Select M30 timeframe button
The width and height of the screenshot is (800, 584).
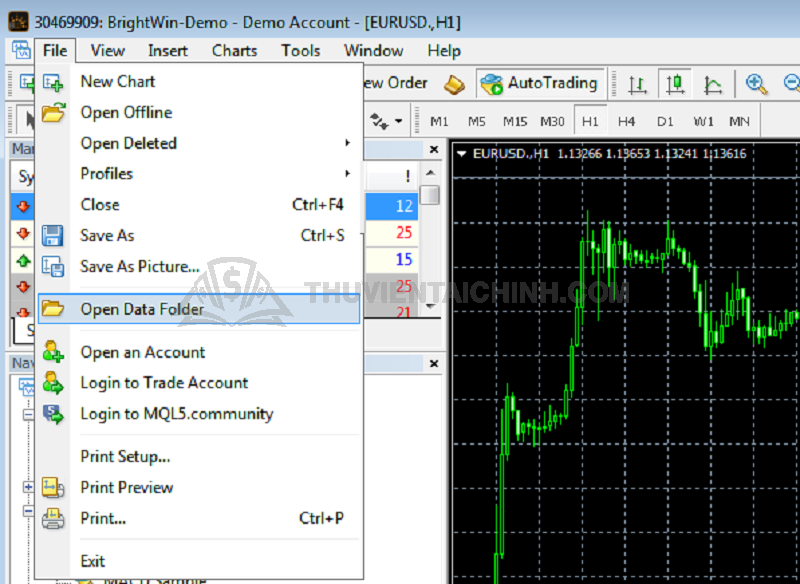[553, 121]
